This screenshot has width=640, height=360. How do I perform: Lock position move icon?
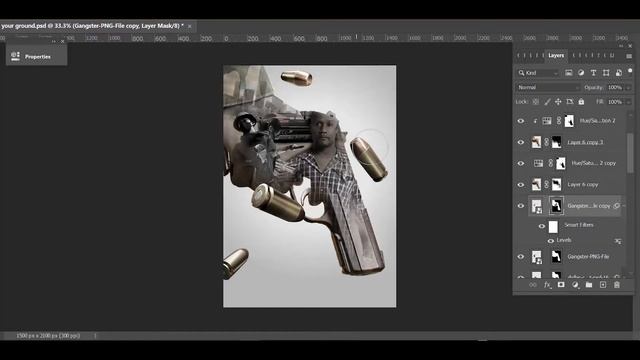tap(558, 102)
